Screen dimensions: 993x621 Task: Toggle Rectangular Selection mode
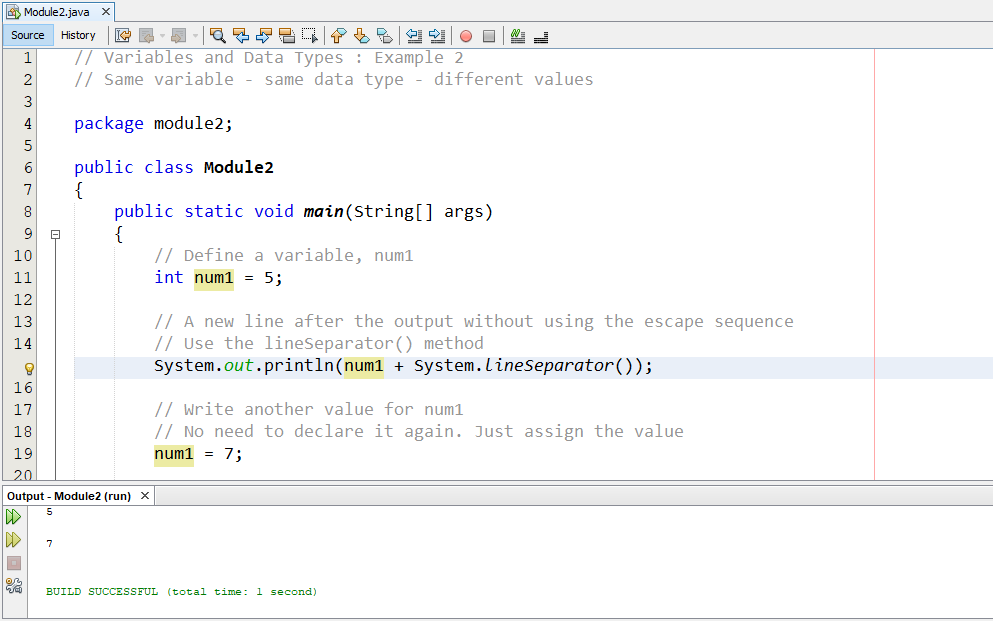pos(310,36)
